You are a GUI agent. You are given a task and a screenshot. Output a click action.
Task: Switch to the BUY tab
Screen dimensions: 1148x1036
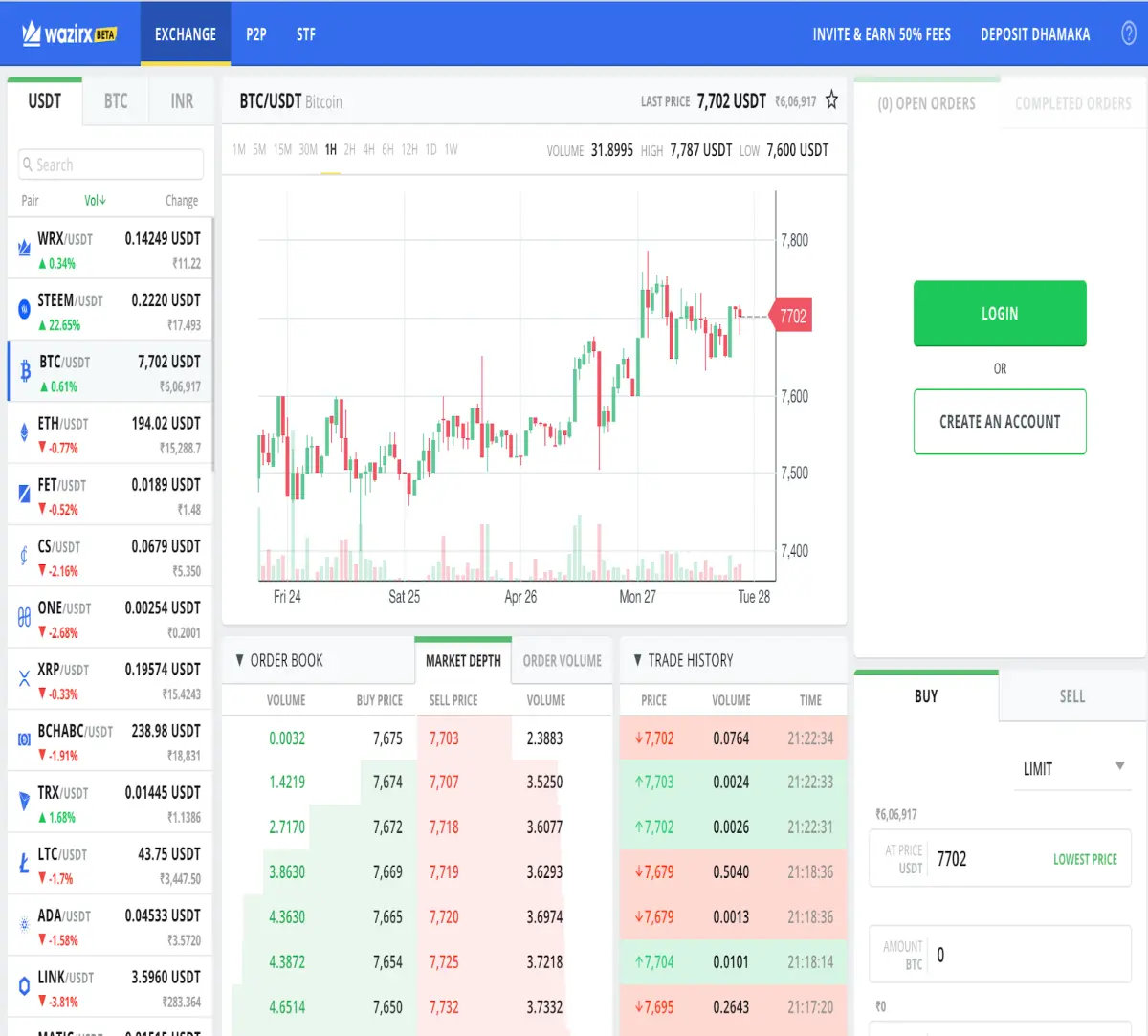pos(926,696)
